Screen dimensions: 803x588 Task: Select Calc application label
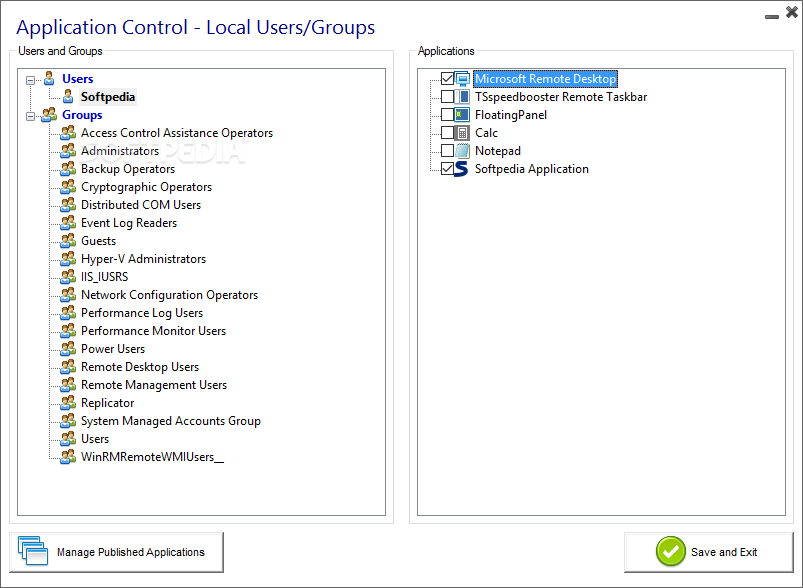point(486,133)
